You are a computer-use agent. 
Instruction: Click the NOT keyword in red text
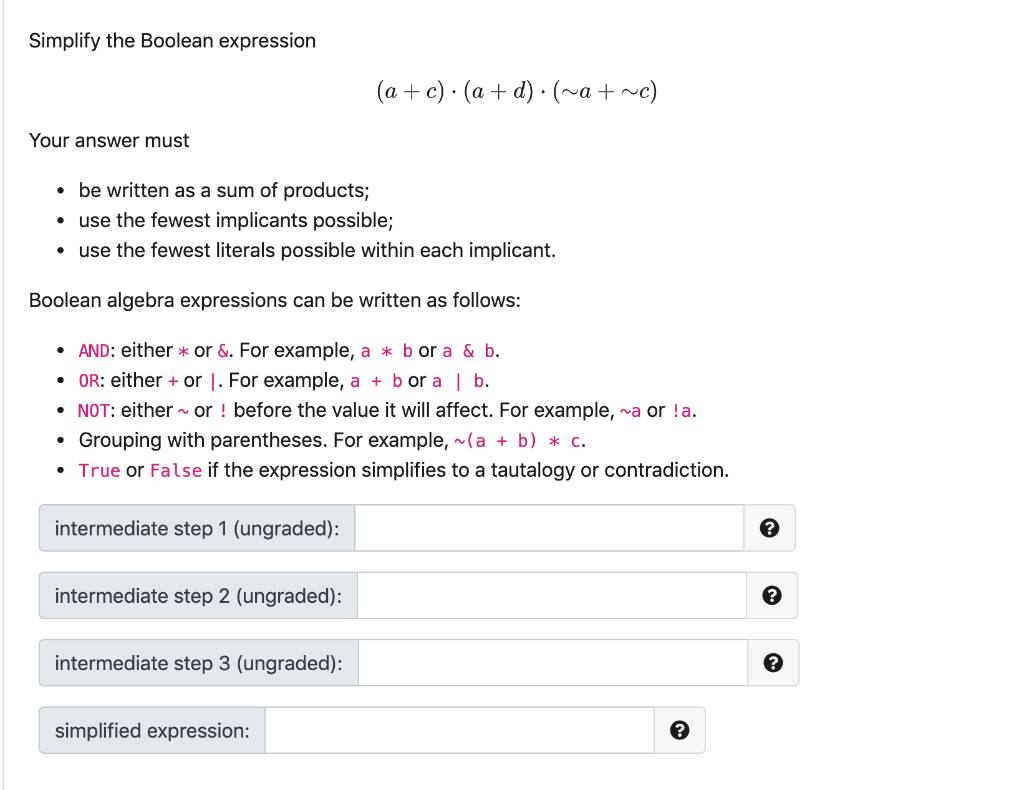(x=93, y=410)
